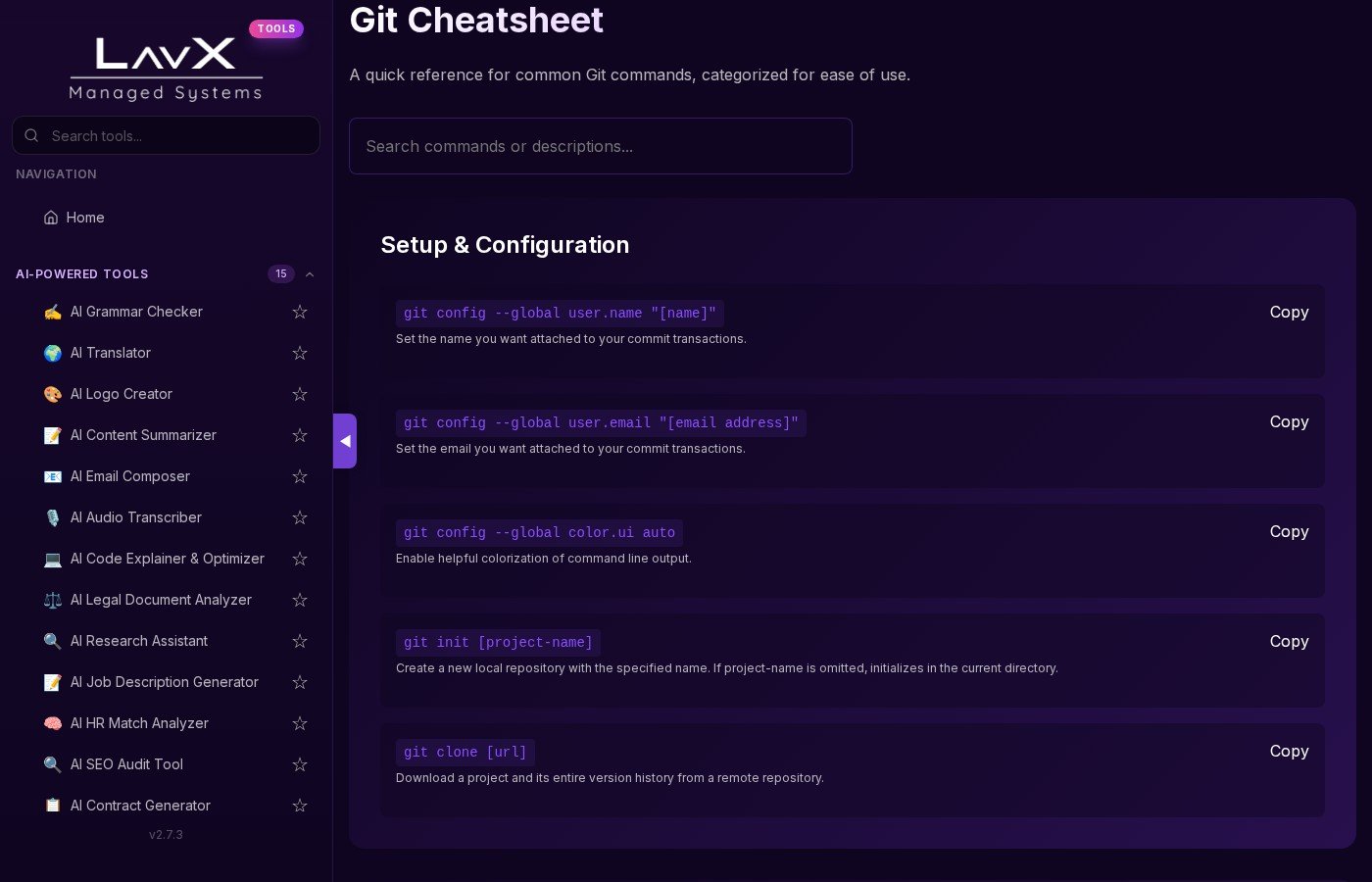
Task: Copy the git clone [url] command
Action: point(1289,751)
